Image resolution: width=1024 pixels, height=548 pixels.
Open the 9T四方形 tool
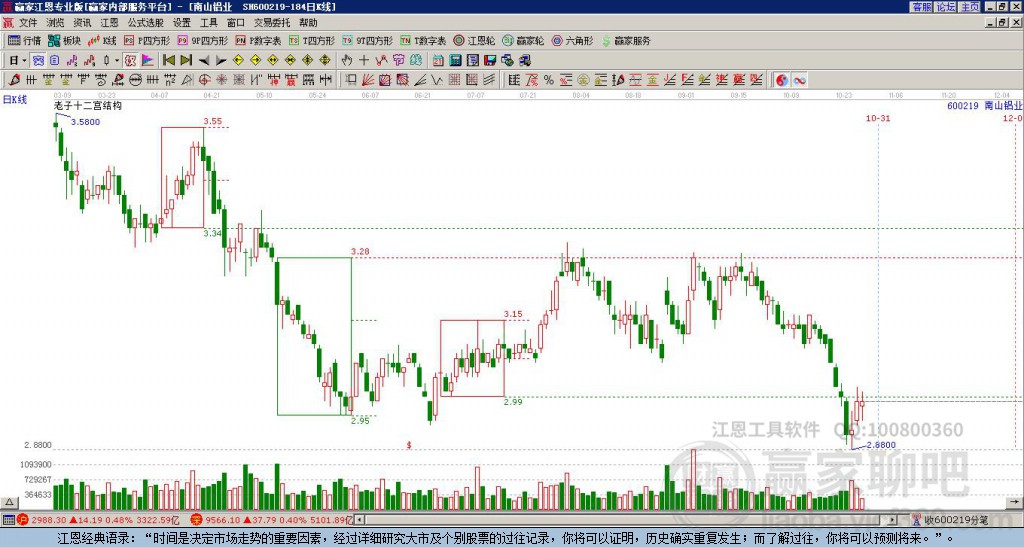[x=368, y=40]
